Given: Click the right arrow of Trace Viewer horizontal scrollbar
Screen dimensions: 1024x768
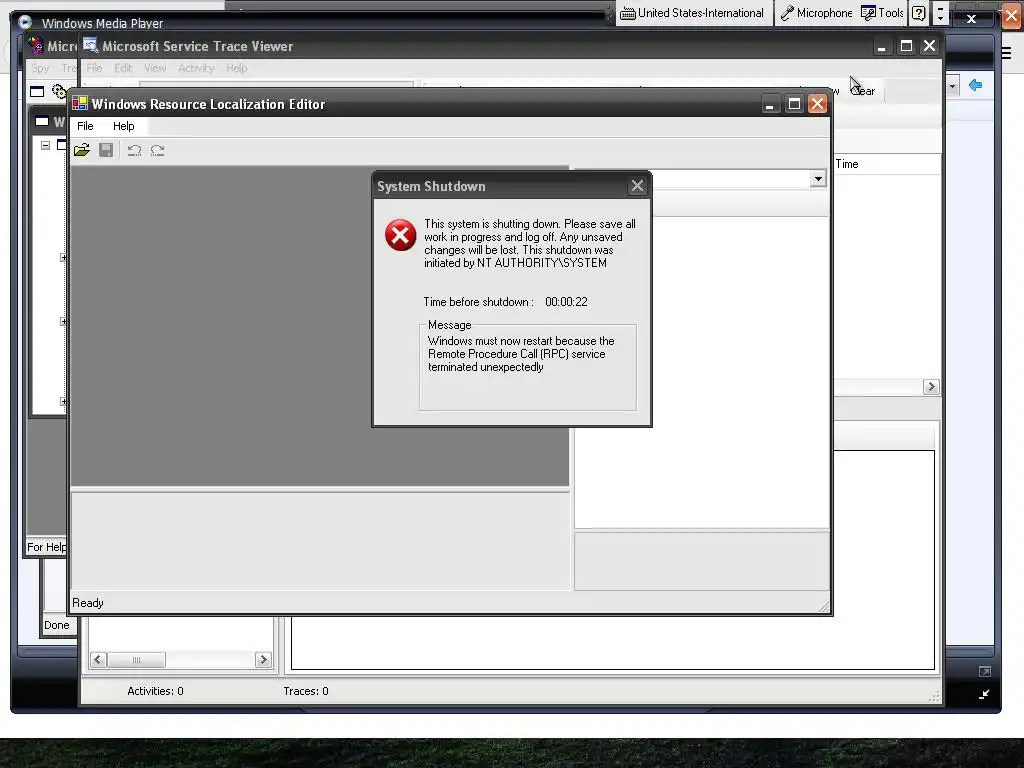Looking at the screenshot, I should (263, 660).
